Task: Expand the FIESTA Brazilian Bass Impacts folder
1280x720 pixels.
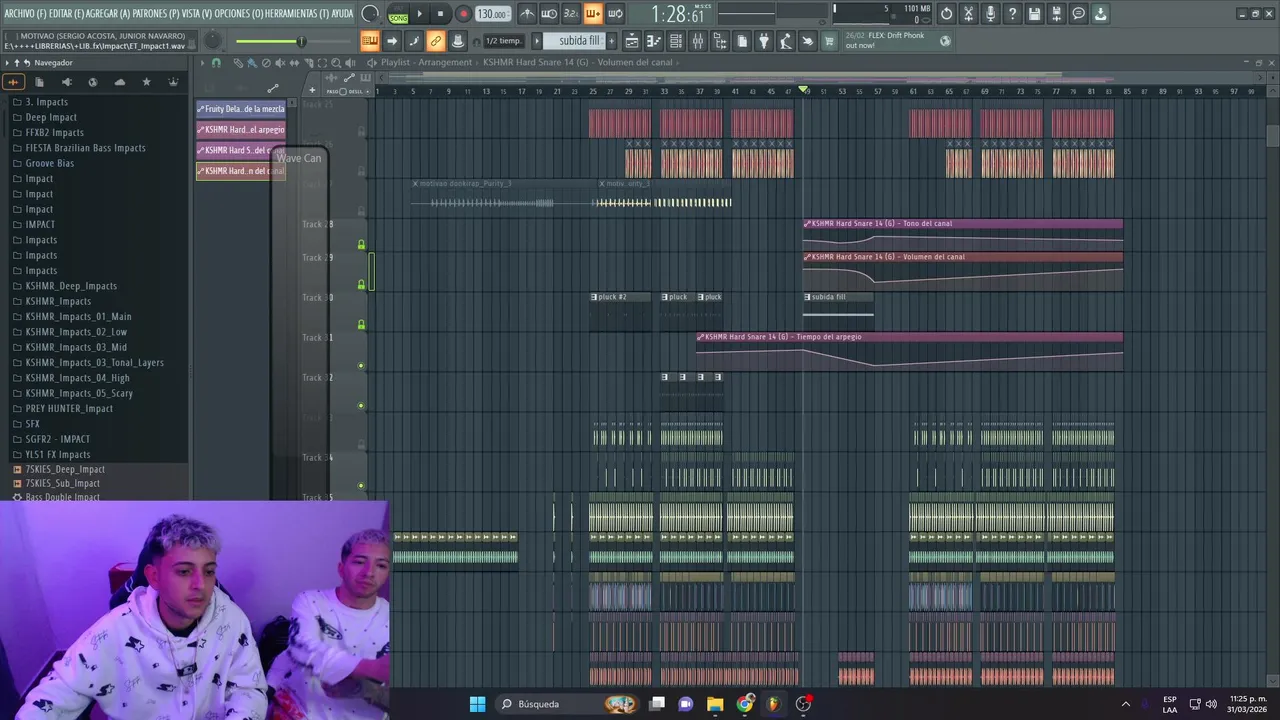Action: pyautogui.click(x=85, y=148)
